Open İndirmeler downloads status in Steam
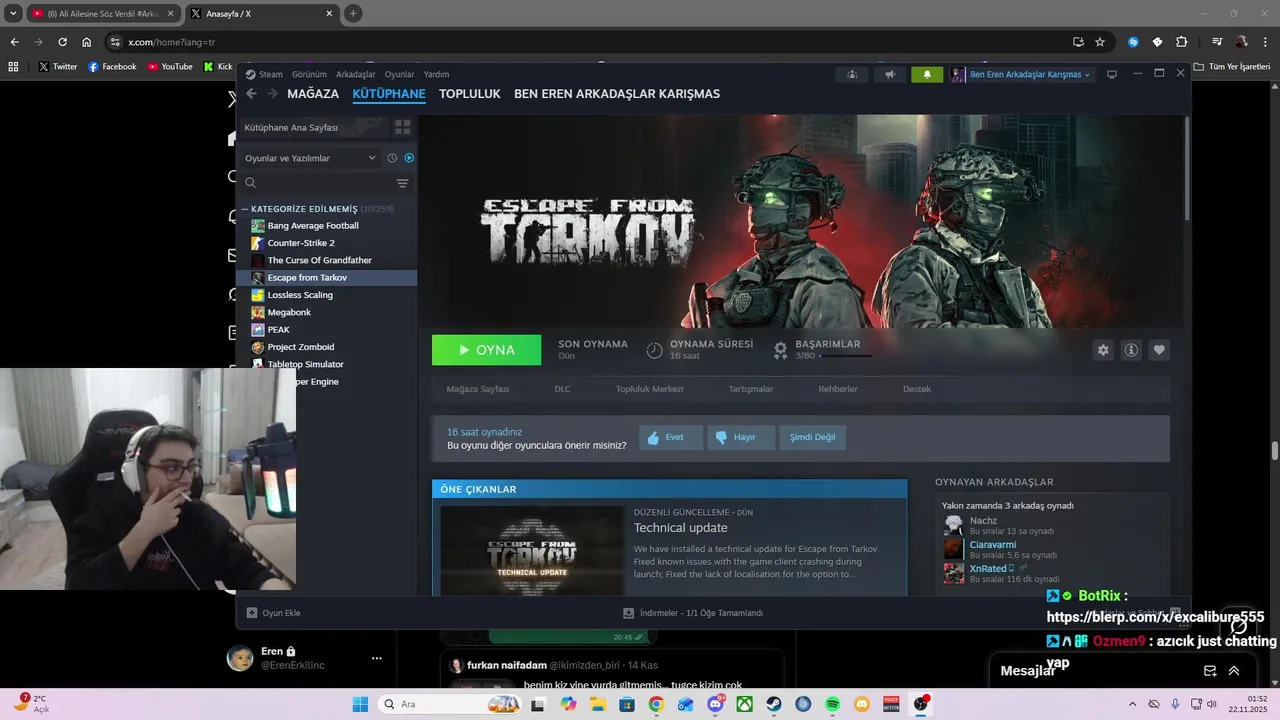Screen dimensions: 1280x720 coord(693,613)
